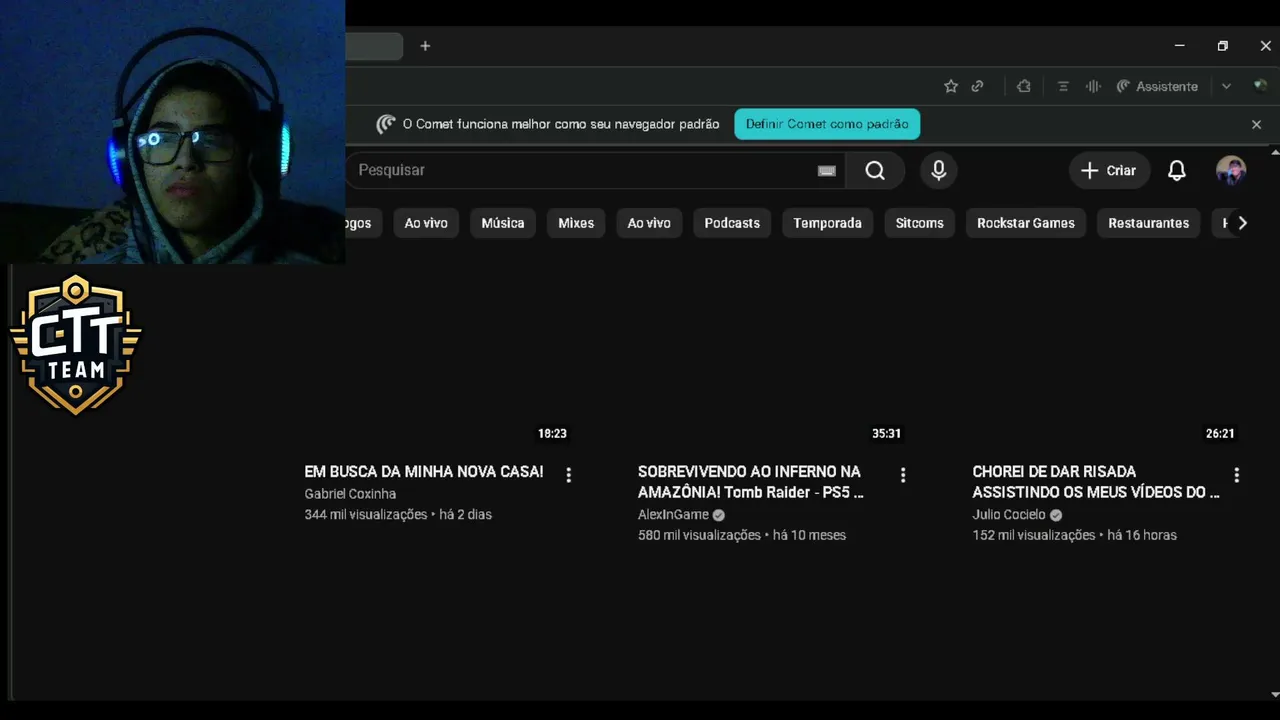Open AlexInGame channel
The width and height of the screenshot is (1280, 720).
click(x=673, y=515)
